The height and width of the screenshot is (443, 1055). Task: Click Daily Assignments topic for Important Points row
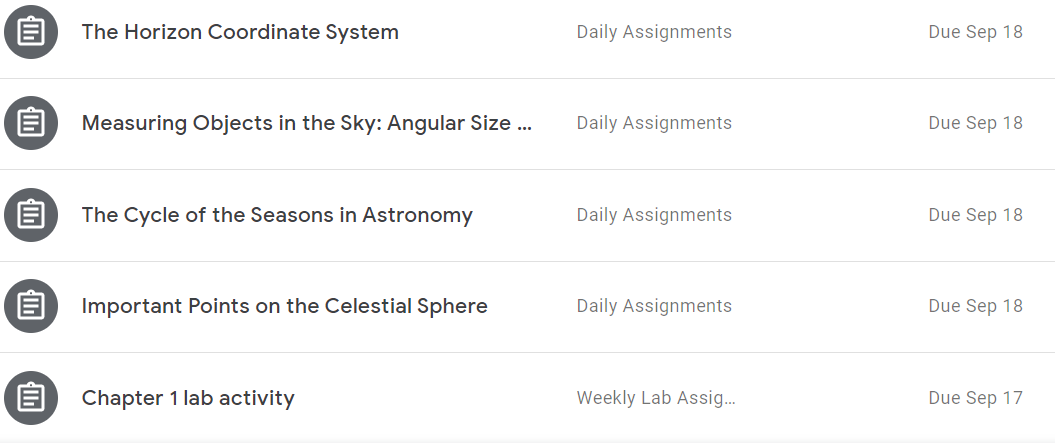tap(654, 306)
